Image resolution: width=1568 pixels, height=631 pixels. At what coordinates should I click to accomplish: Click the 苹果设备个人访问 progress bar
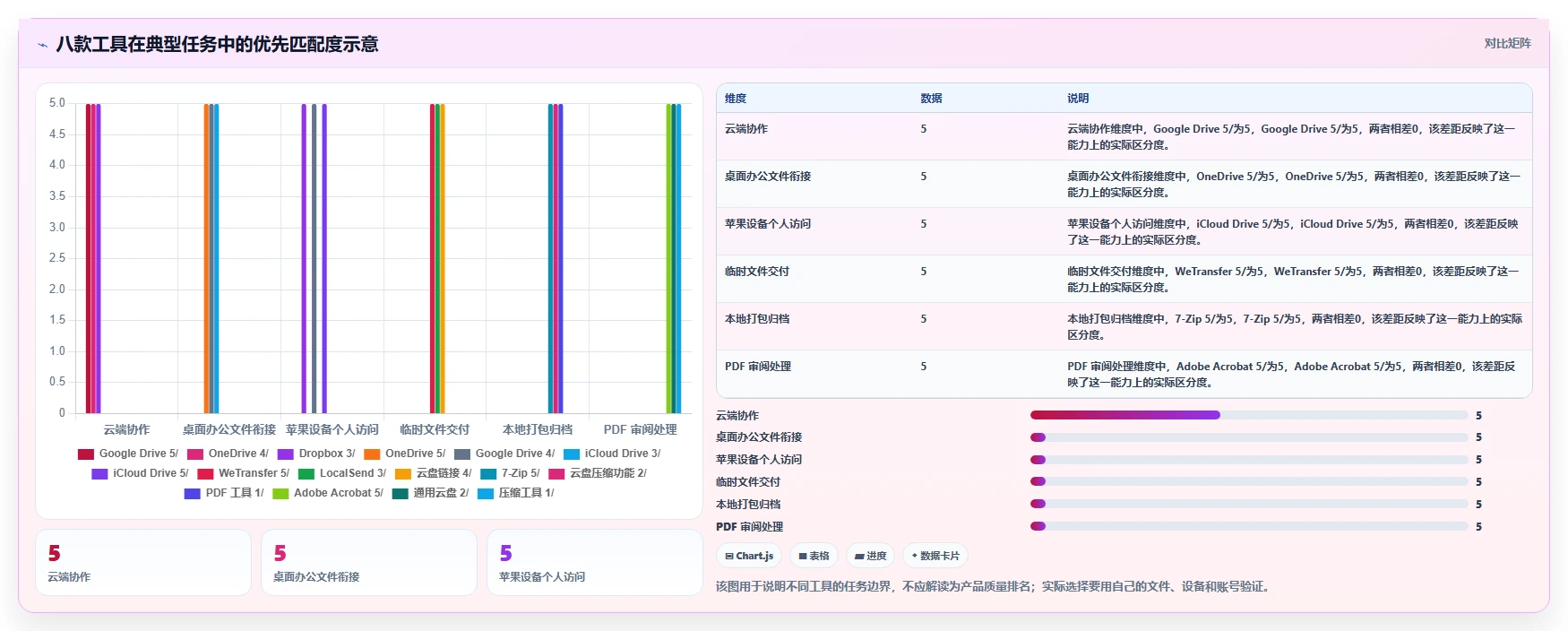pyautogui.click(x=1249, y=460)
